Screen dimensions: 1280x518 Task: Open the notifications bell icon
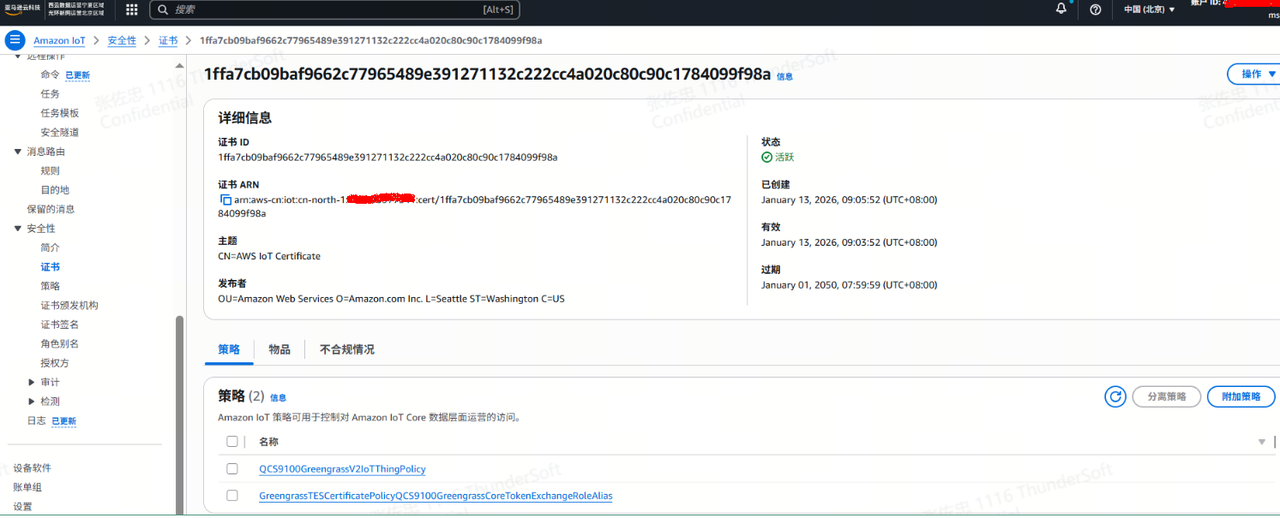pos(1061,9)
